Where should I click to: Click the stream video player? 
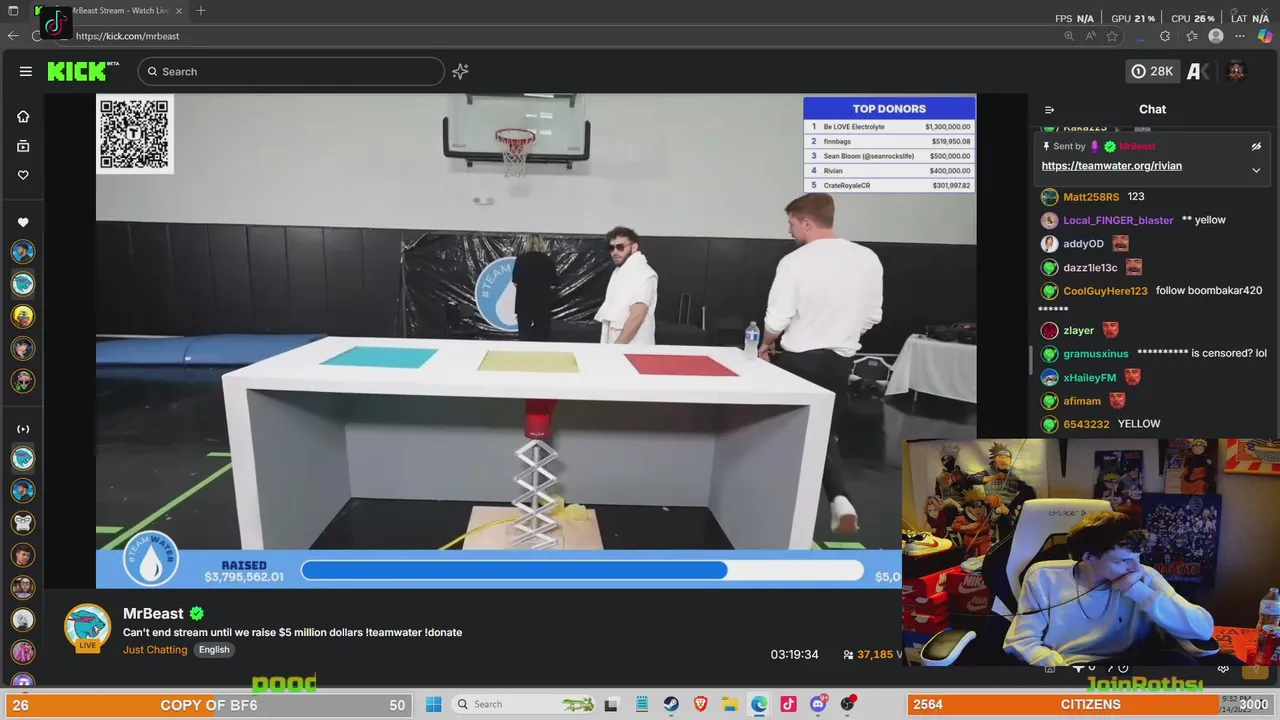point(536,341)
